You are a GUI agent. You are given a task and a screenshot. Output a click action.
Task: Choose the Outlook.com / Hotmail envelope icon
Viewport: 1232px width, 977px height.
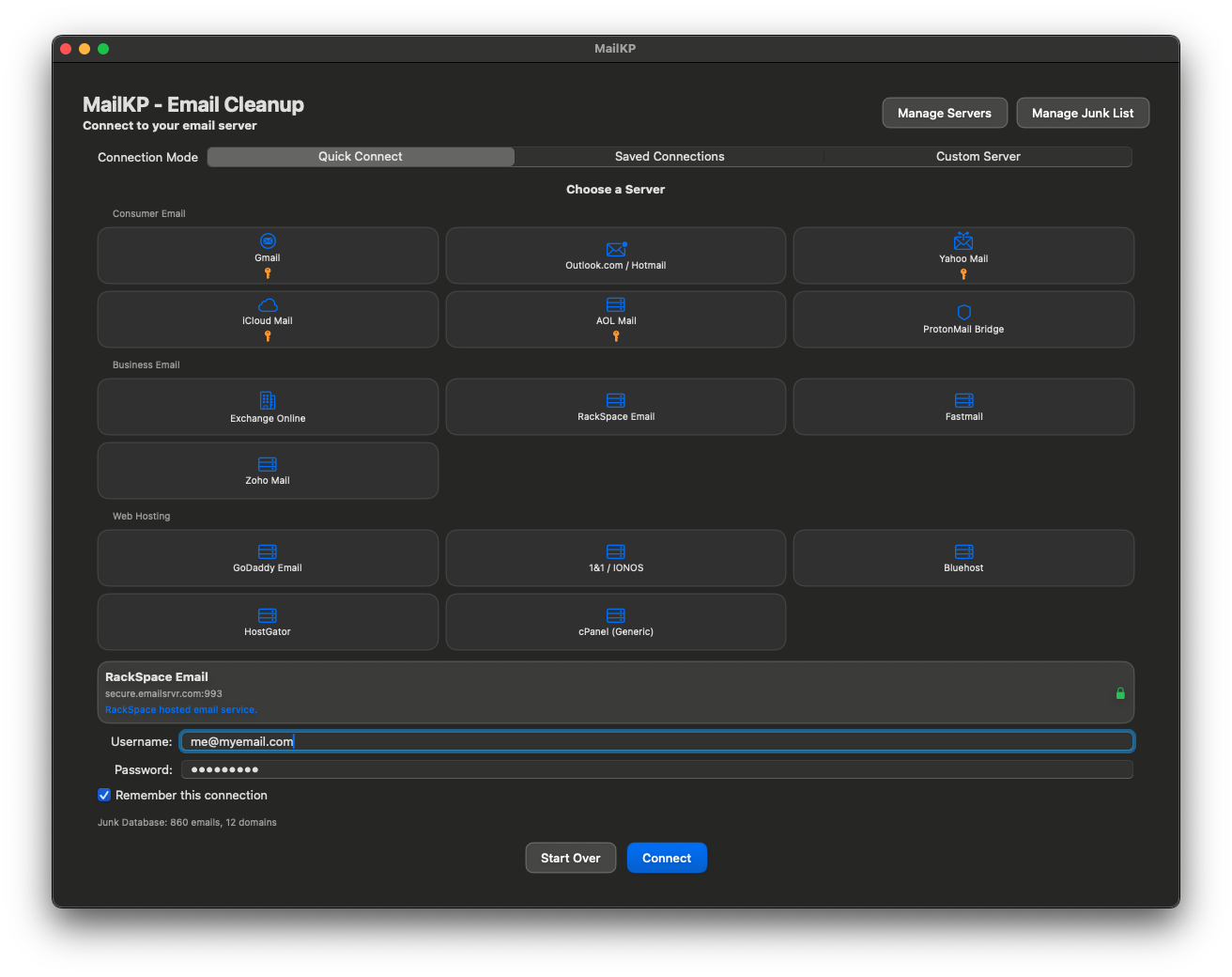(x=616, y=249)
